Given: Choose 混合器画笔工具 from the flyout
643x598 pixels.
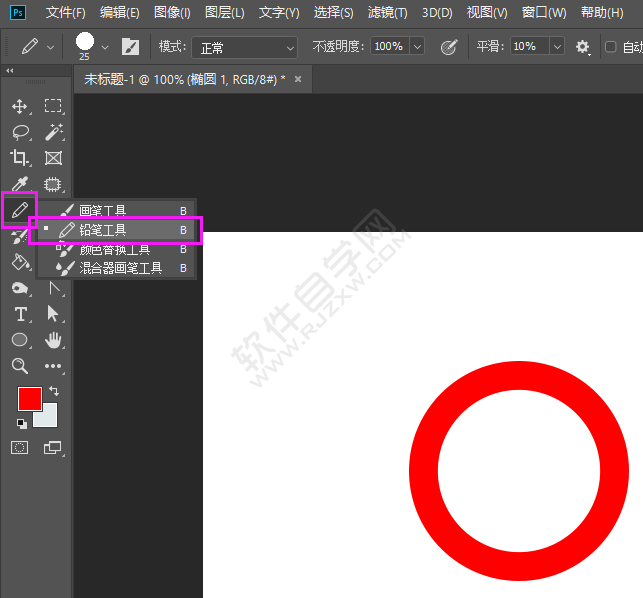Looking at the screenshot, I should tap(116, 268).
